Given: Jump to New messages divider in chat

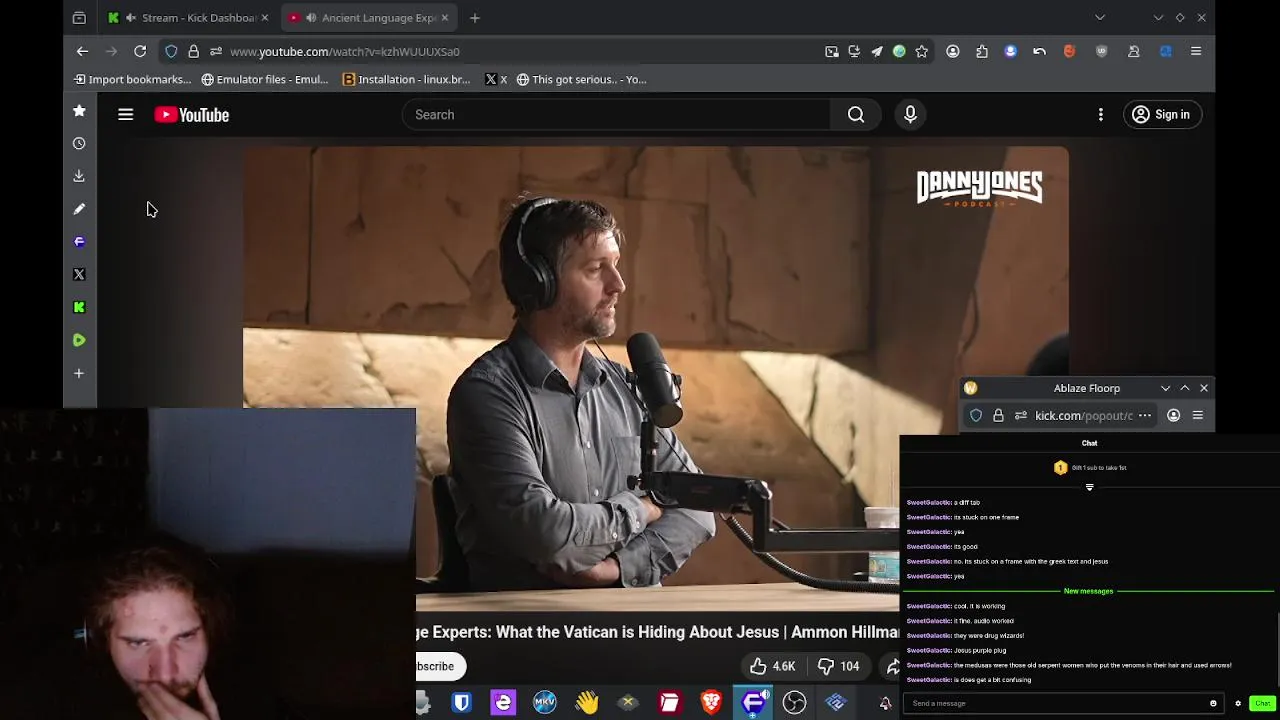Looking at the screenshot, I should click(1088, 591).
